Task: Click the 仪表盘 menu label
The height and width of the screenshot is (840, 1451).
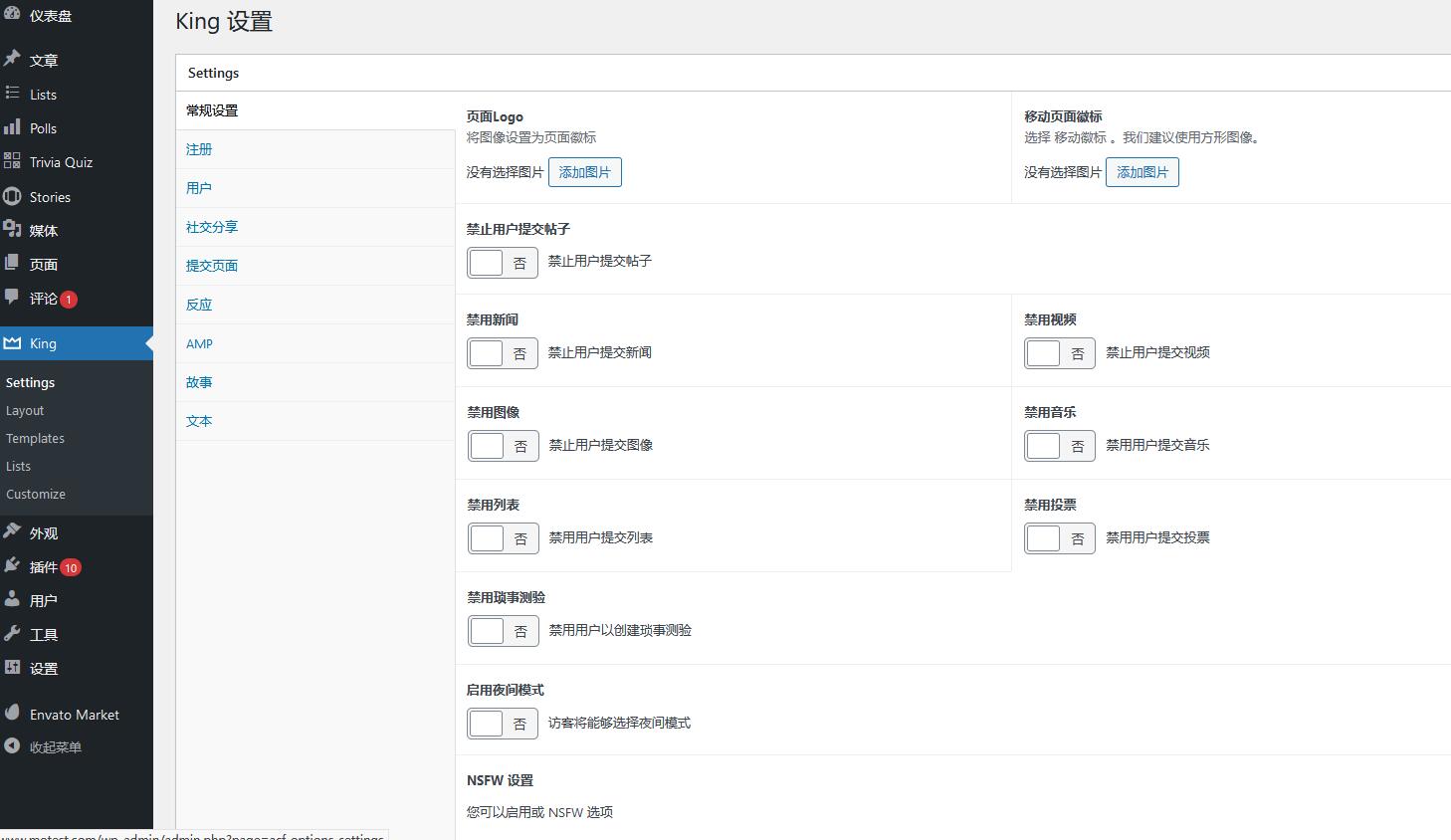Action: pos(51,16)
